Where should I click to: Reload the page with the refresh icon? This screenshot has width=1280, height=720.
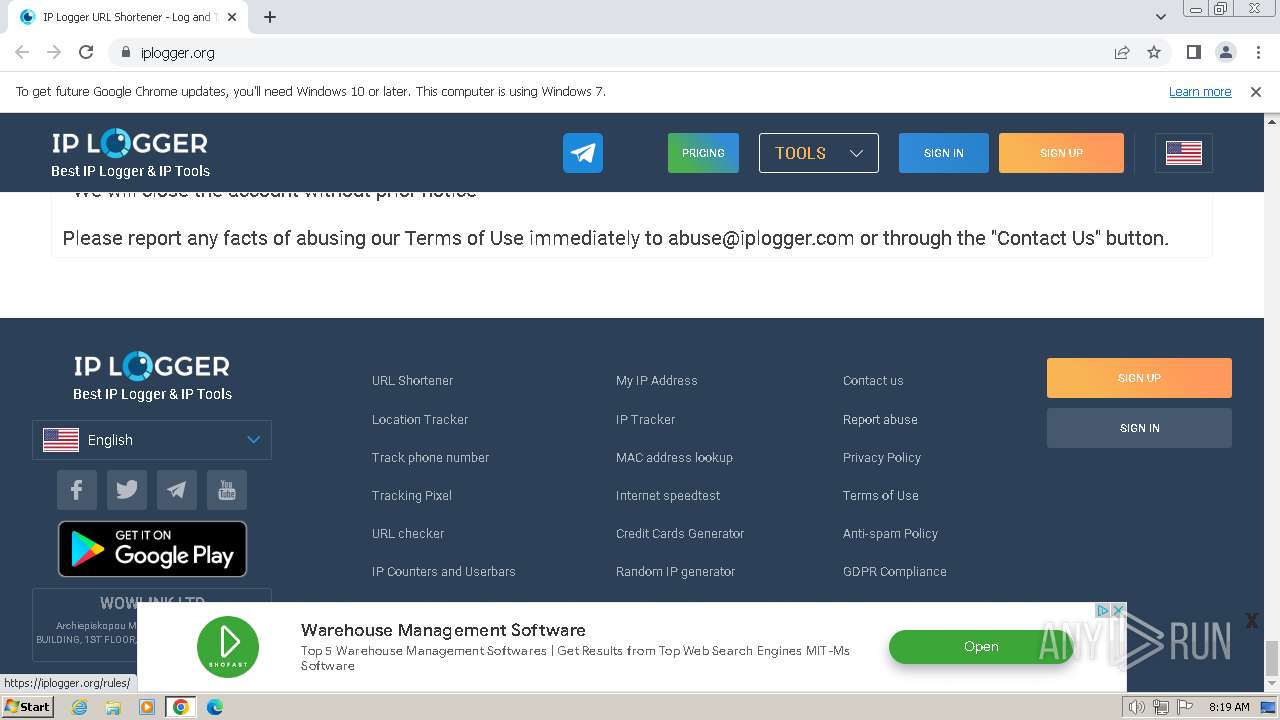tap(86, 52)
